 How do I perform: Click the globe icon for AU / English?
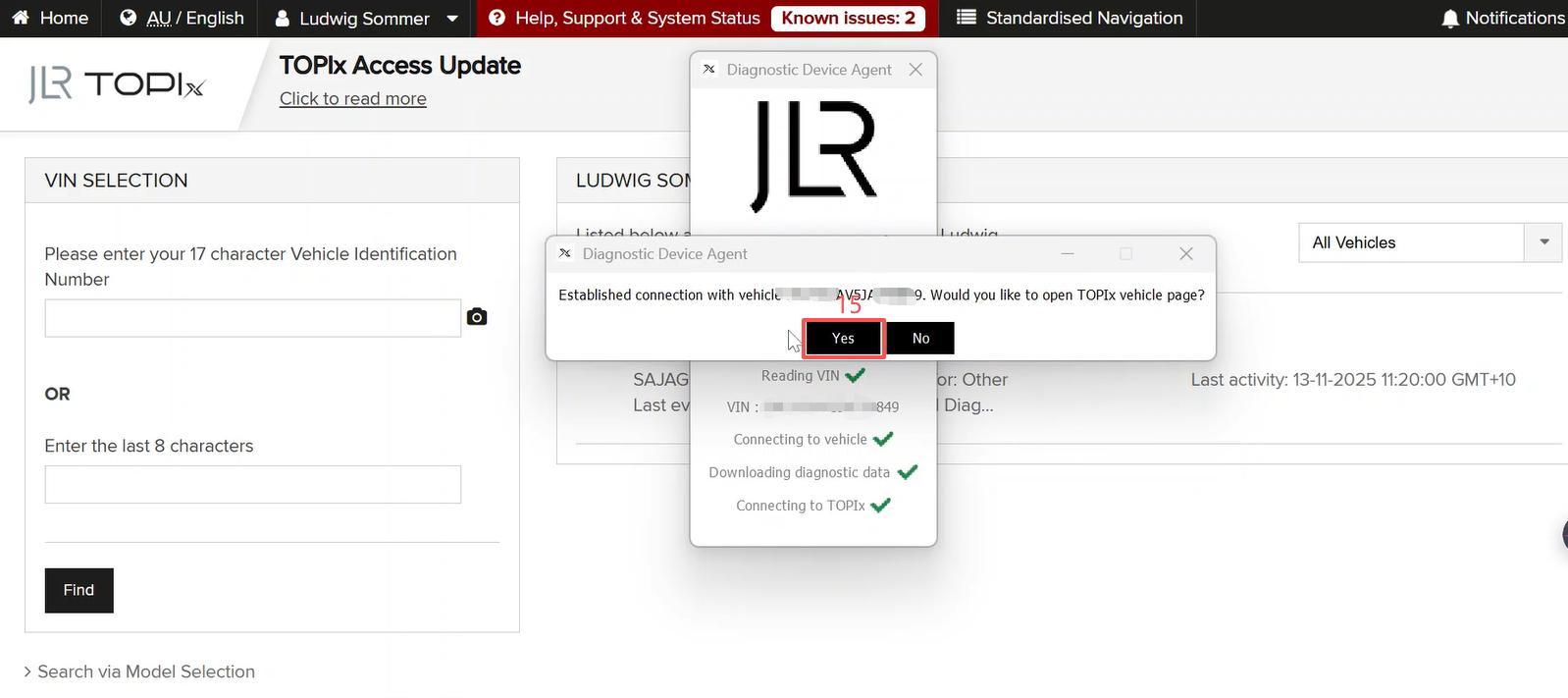pyautogui.click(x=128, y=18)
